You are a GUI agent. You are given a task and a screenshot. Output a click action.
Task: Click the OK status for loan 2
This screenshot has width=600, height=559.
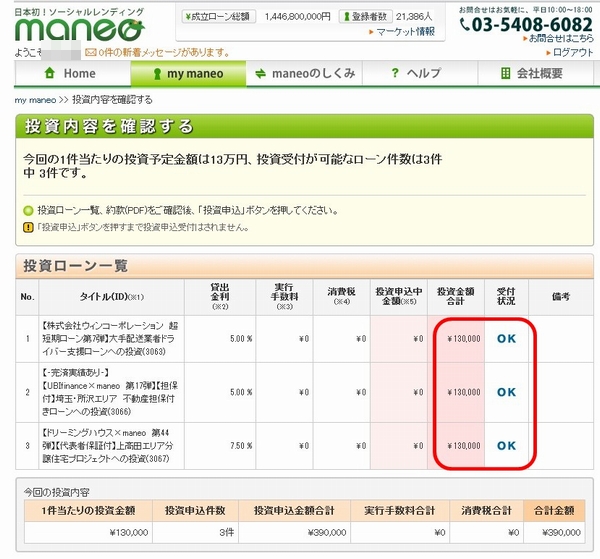(x=506, y=392)
